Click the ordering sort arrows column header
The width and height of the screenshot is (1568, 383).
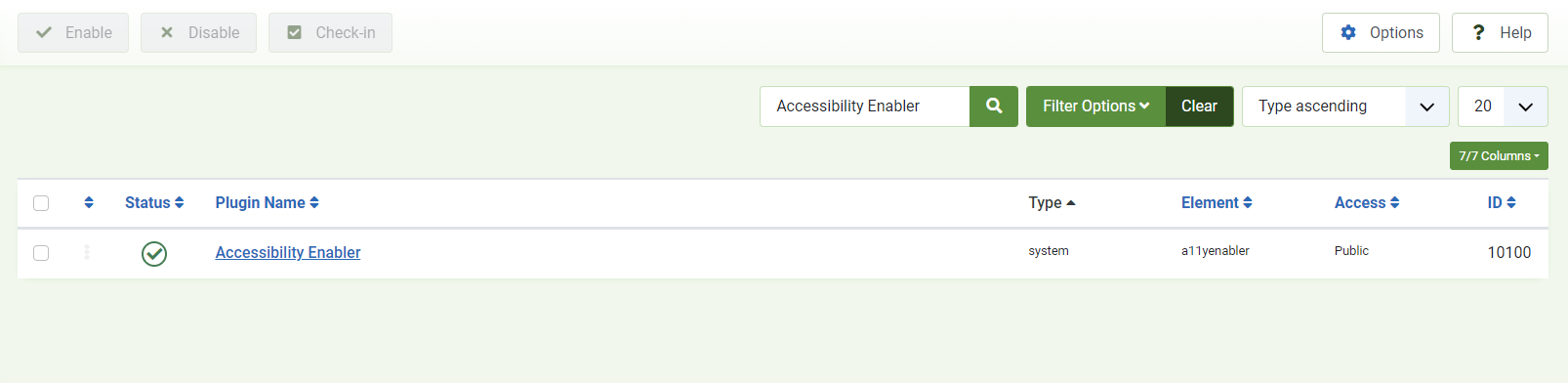[x=89, y=202]
